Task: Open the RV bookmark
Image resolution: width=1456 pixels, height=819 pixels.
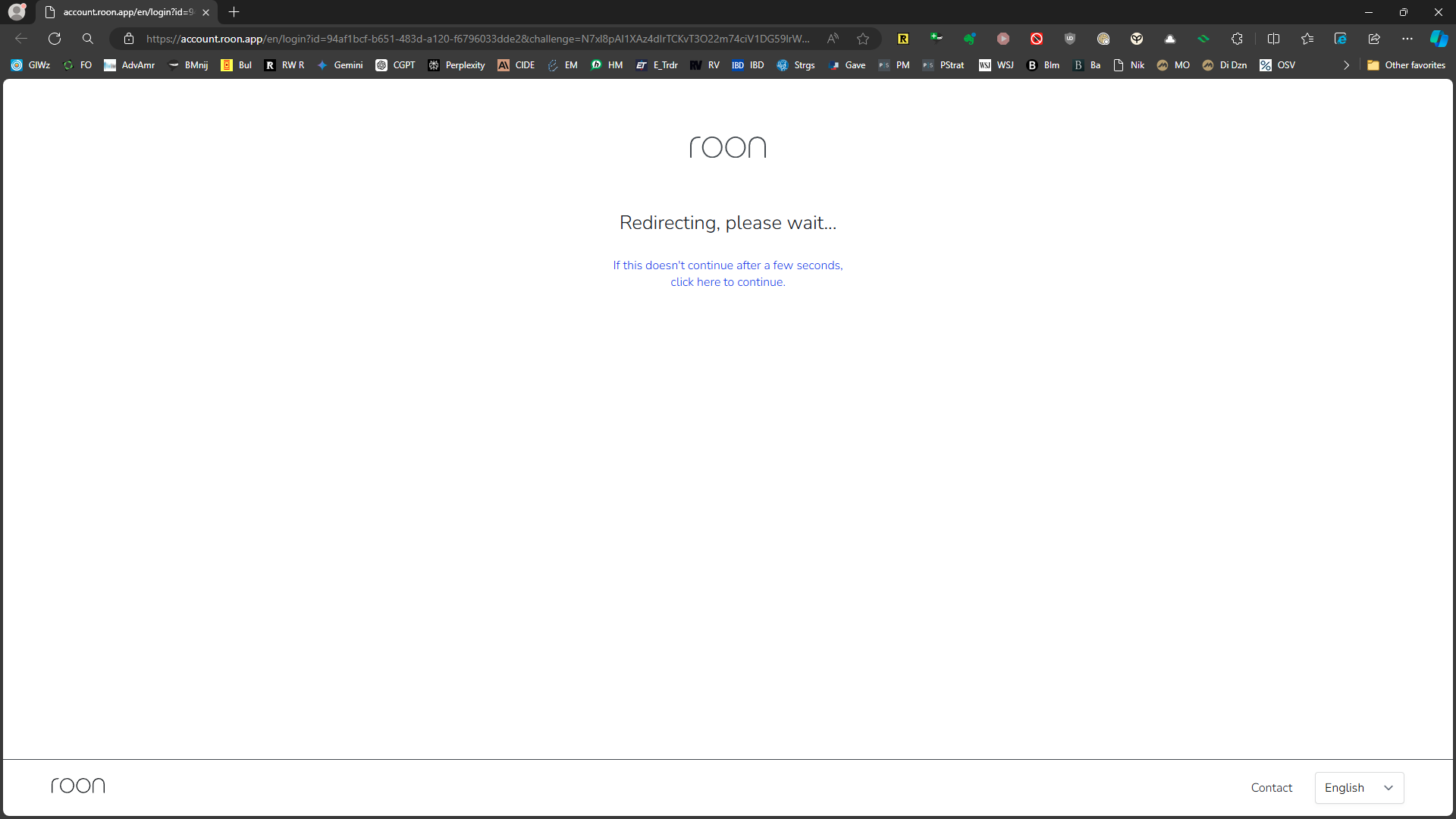Action: point(705,65)
